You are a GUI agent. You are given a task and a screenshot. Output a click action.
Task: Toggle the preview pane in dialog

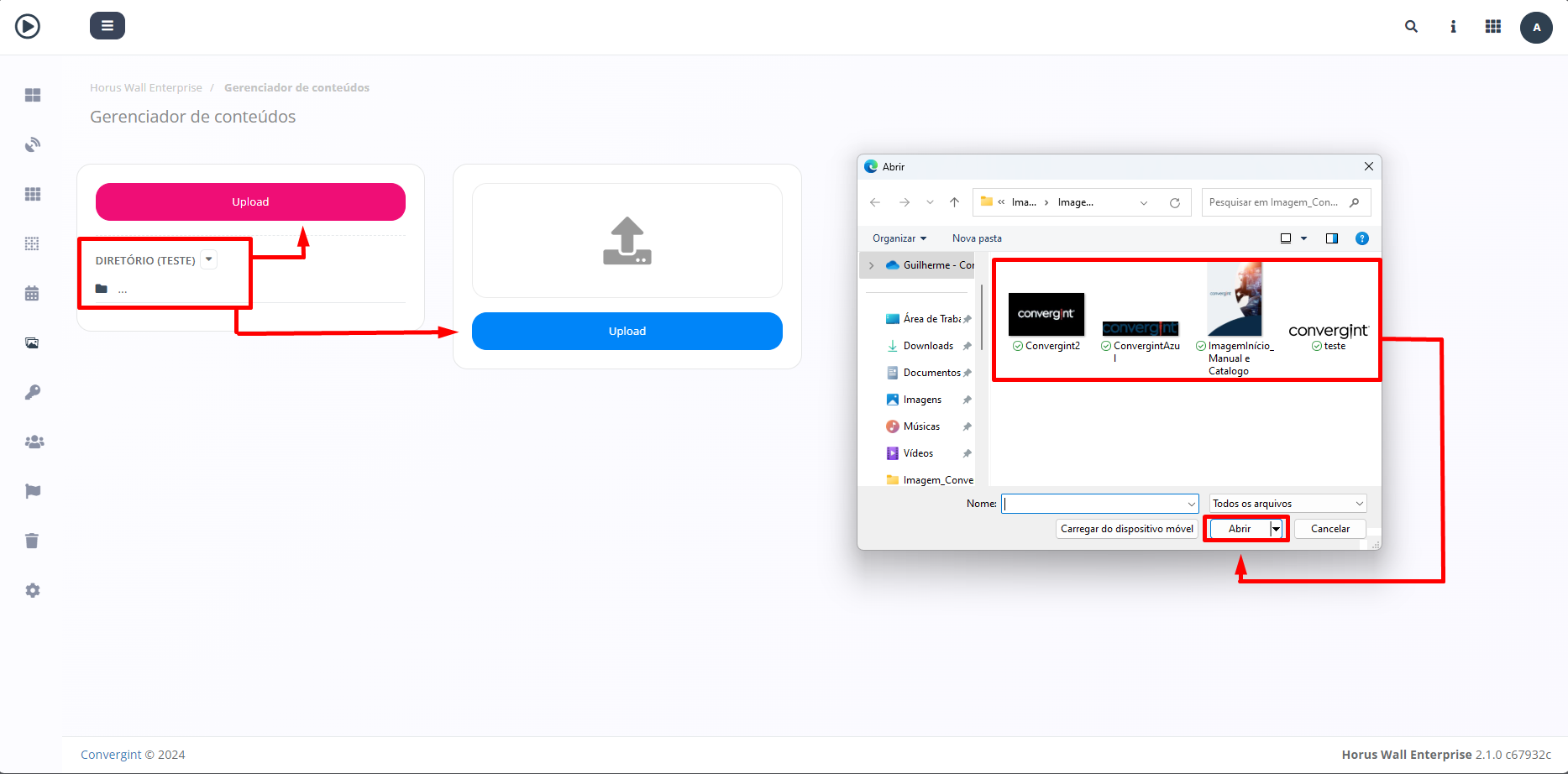(1331, 238)
